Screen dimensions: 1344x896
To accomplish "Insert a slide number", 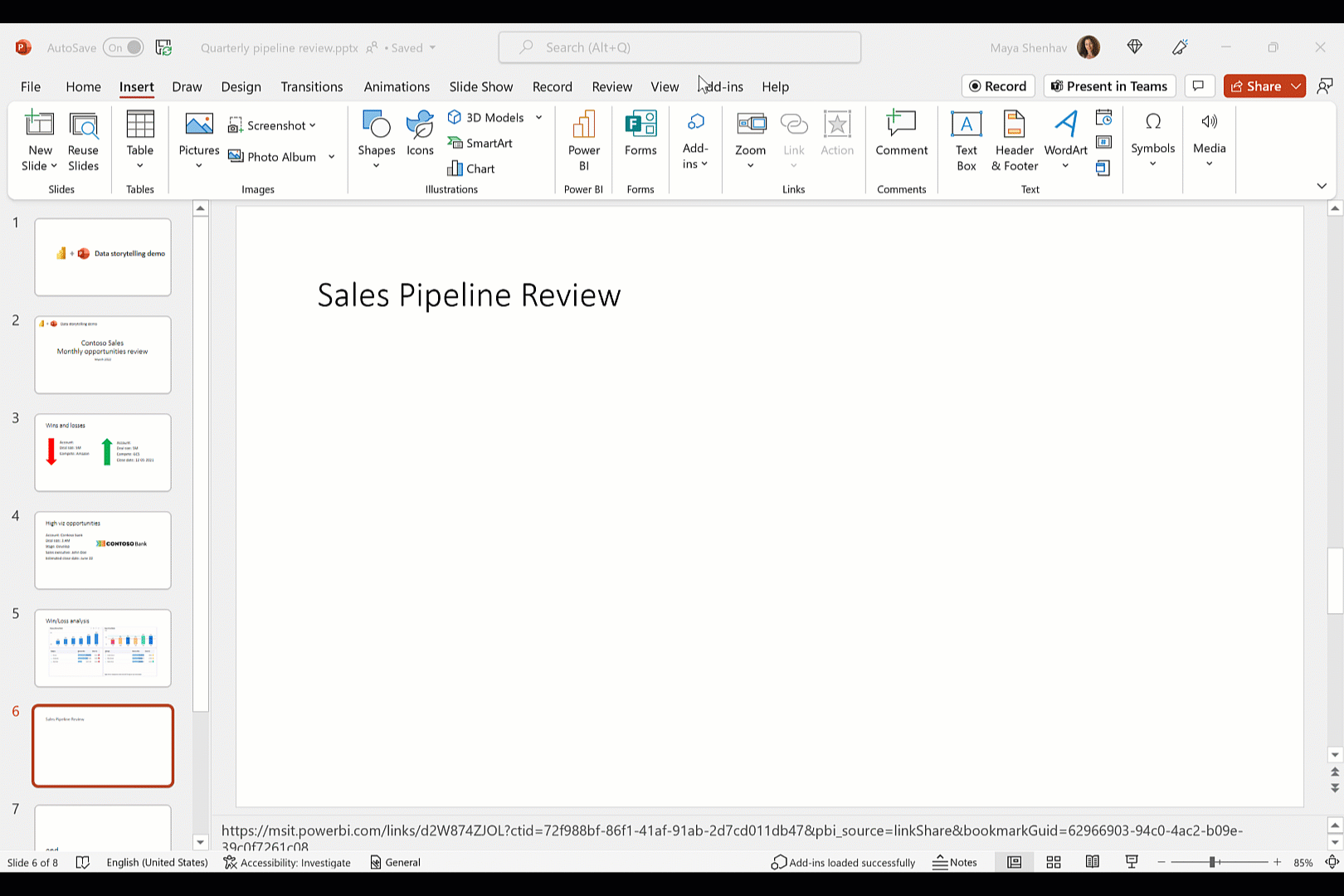I will [1103, 141].
